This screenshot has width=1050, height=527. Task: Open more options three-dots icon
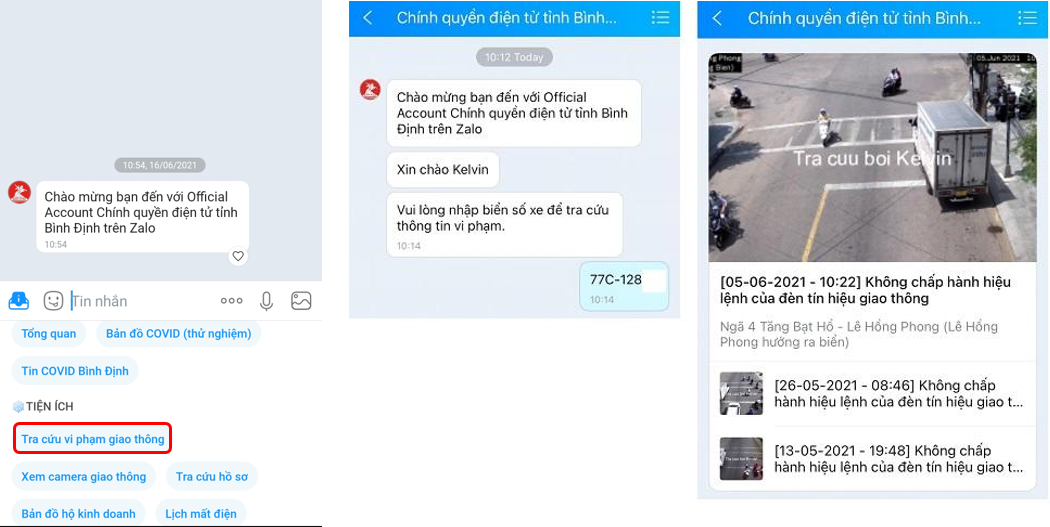tap(232, 301)
